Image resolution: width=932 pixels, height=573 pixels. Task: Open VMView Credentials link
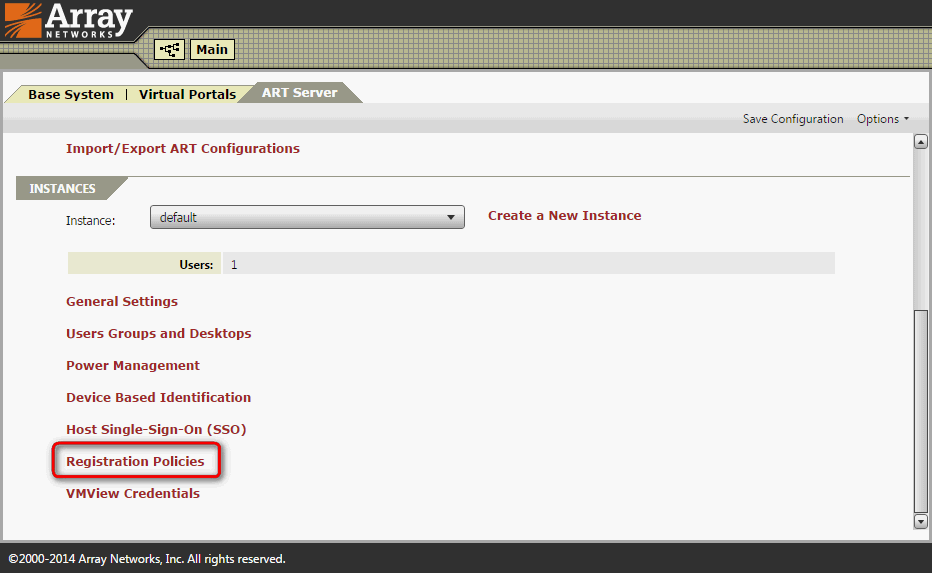[133, 493]
